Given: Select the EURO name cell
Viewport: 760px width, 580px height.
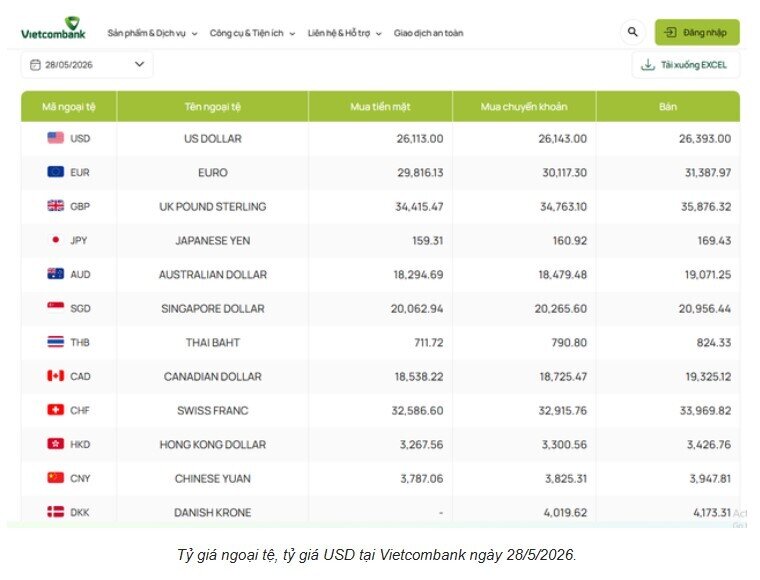Looking at the screenshot, I should pos(213,173).
